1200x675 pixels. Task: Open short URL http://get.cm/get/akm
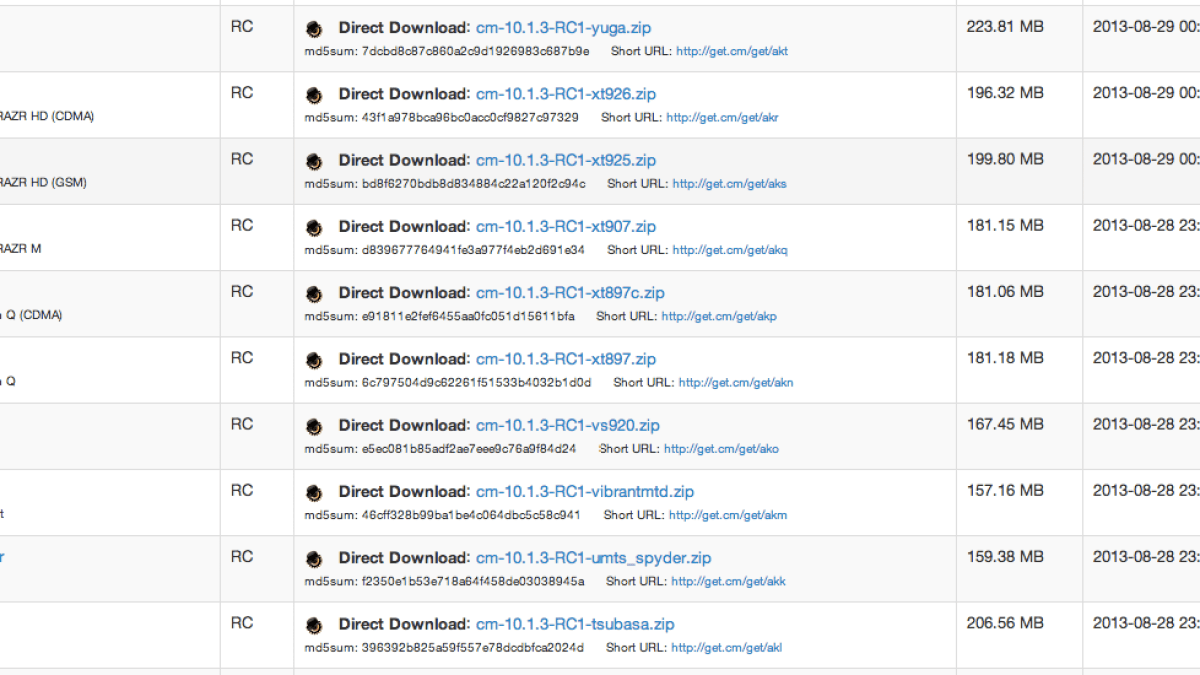[x=728, y=515]
